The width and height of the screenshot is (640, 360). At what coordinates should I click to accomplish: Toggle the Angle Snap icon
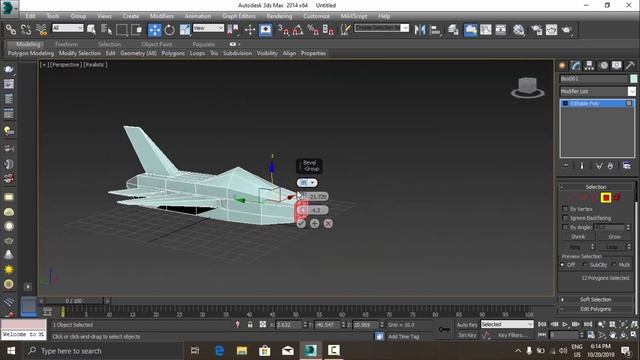[x=298, y=29]
